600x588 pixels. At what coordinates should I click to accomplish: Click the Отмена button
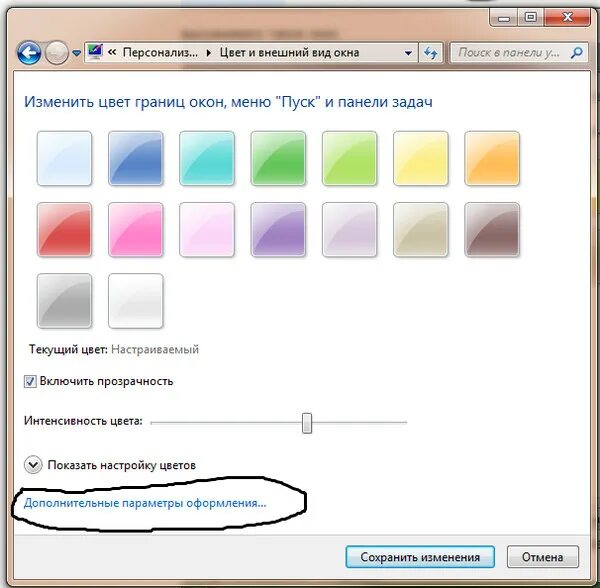pyautogui.click(x=543, y=557)
